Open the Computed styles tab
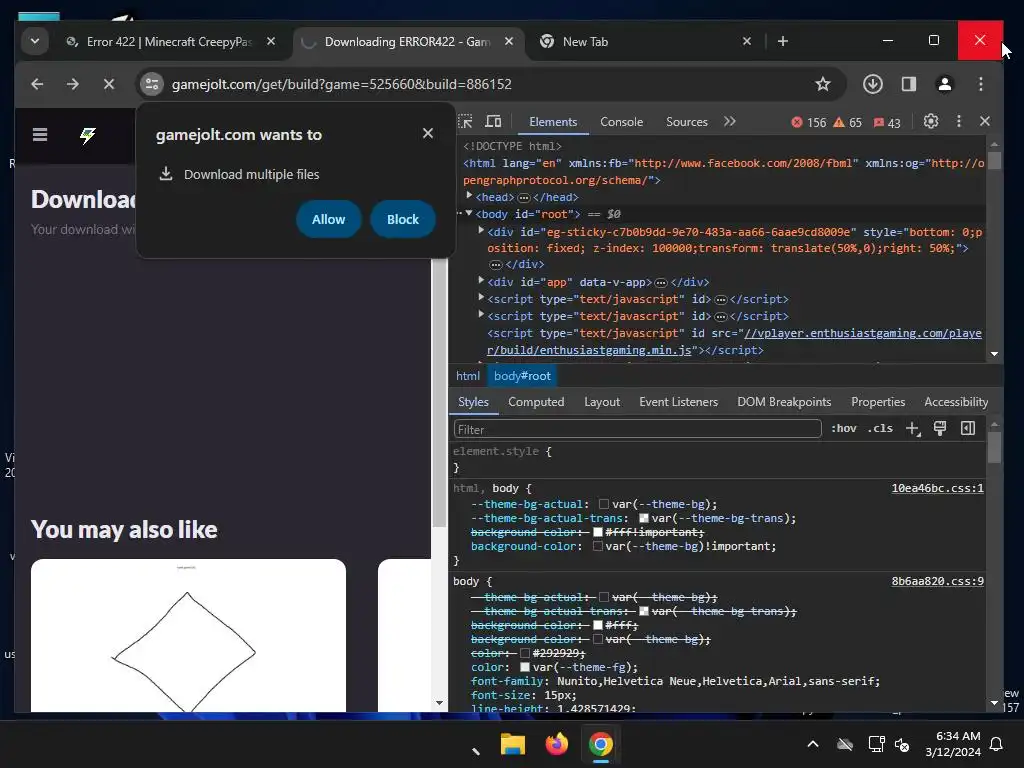1024x768 pixels. (536, 402)
